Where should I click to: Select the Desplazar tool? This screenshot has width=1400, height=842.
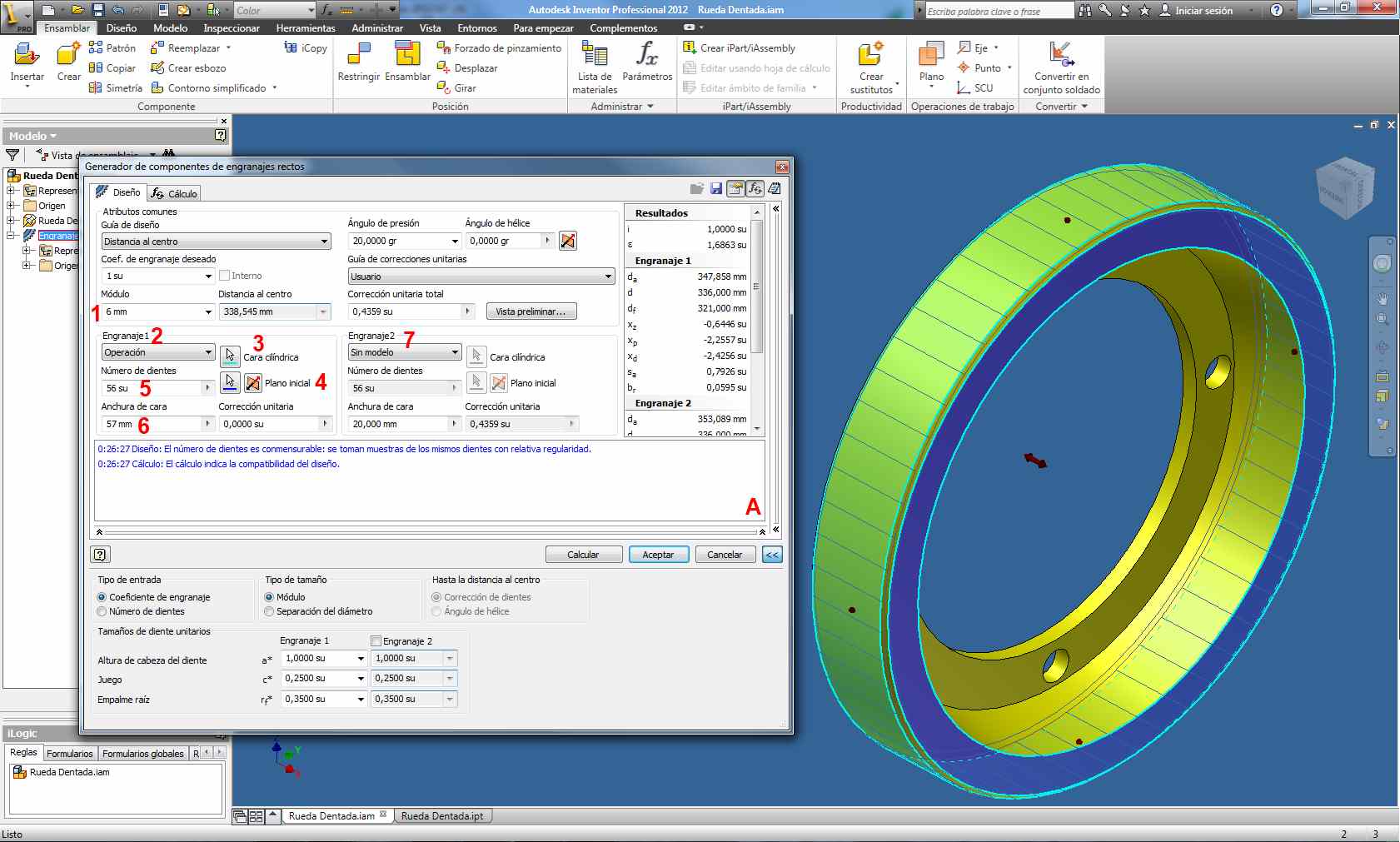pyautogui.click(x=467, y=68)
